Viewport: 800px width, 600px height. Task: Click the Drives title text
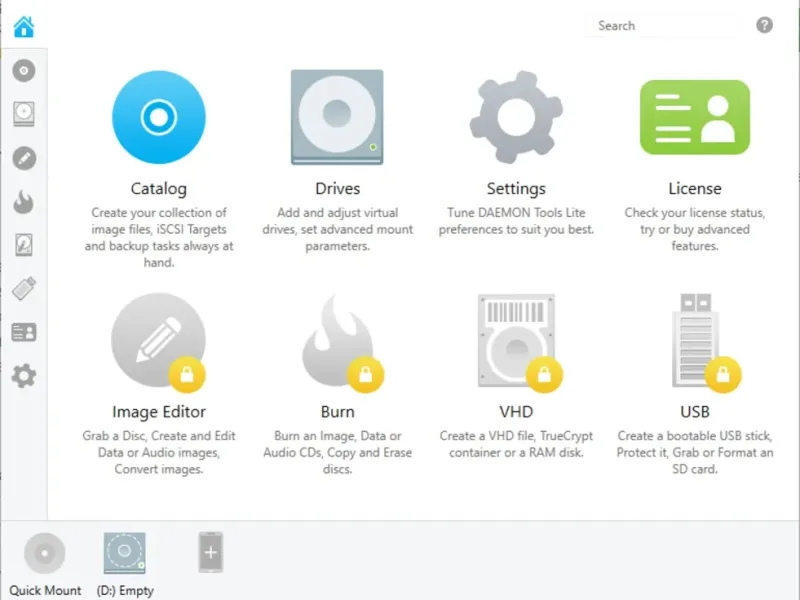coord(337,188)
